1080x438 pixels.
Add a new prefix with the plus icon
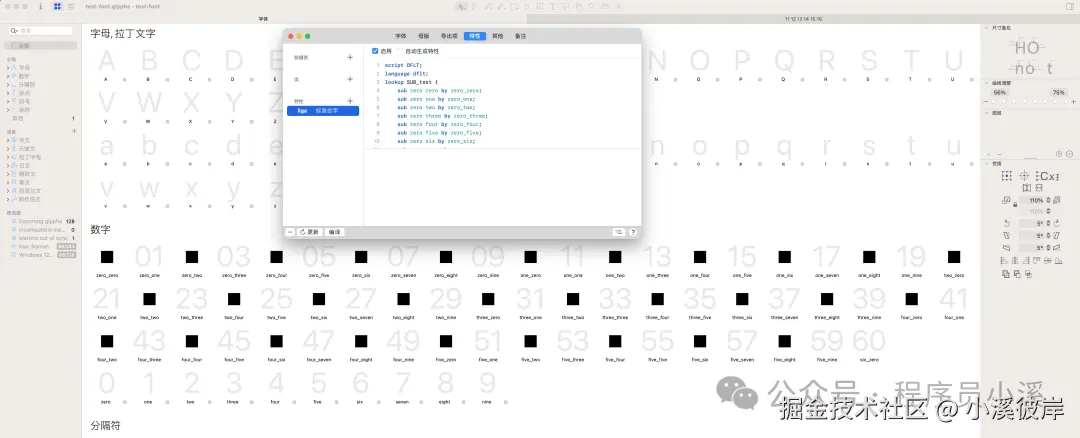[350, 58]
